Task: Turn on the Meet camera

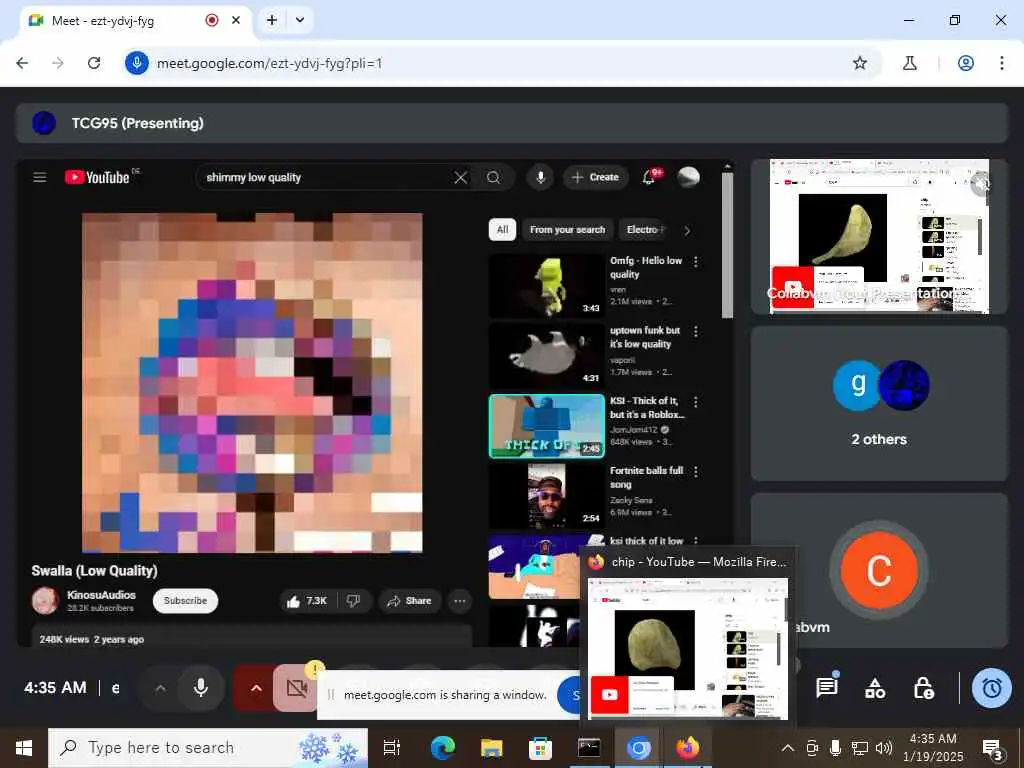Action: click(296, 688)
